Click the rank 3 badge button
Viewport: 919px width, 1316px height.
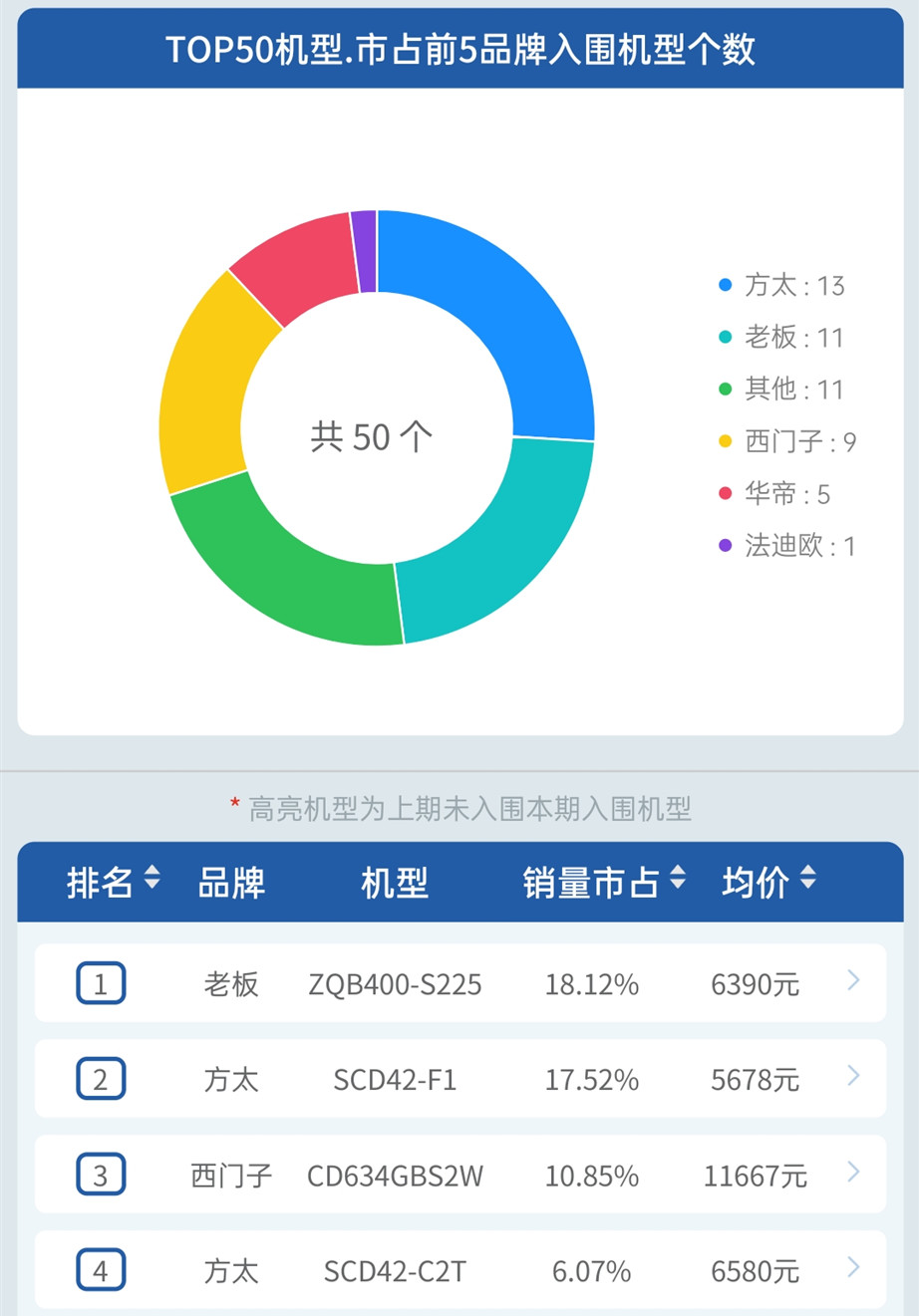point(101,1173)
